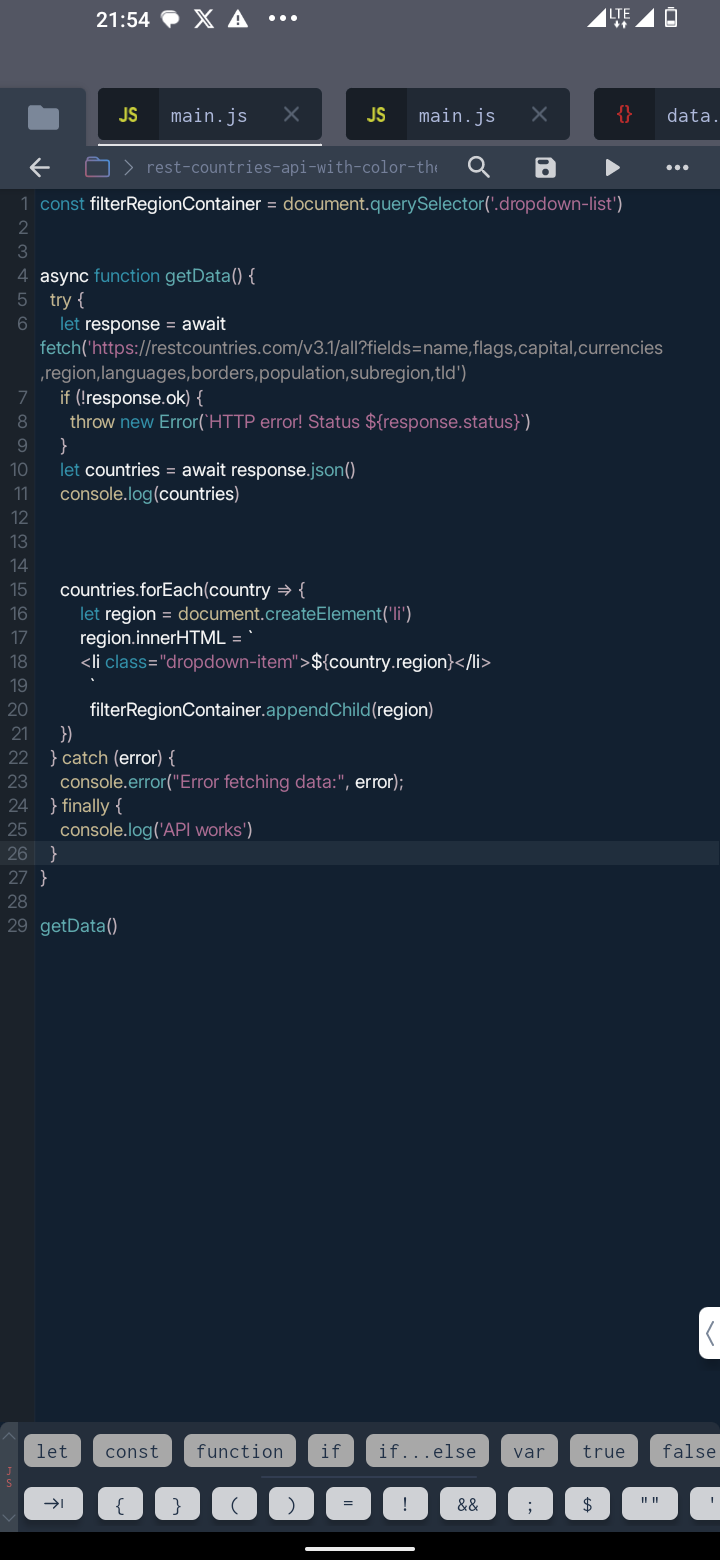
Task: Insert the 'var' keyword snippet
Action: pos(529,1451)
